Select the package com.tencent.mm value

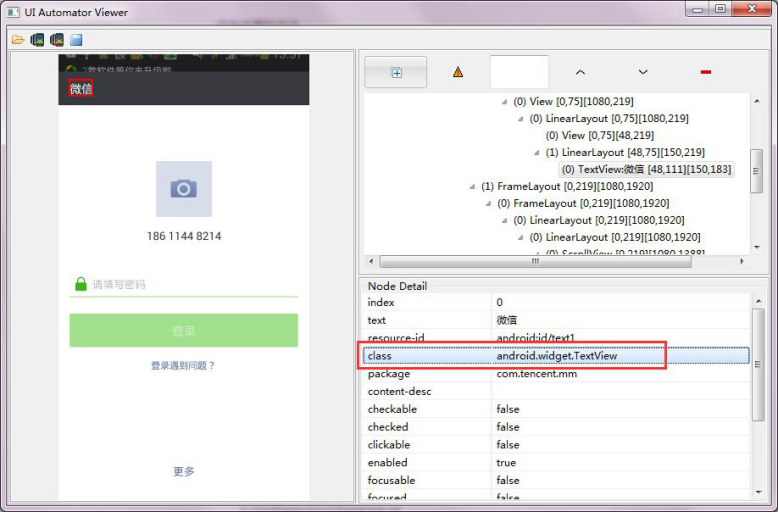536,374
